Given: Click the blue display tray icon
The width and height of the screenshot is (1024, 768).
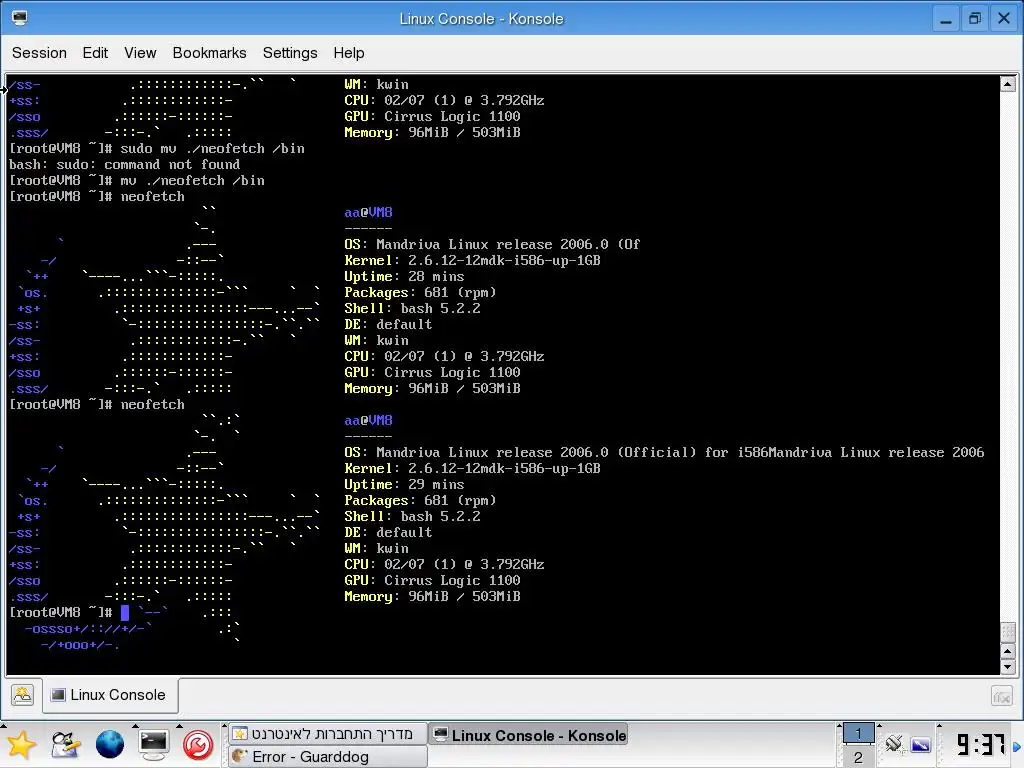Looking at the screenshot, I should [x=920, y=744].
